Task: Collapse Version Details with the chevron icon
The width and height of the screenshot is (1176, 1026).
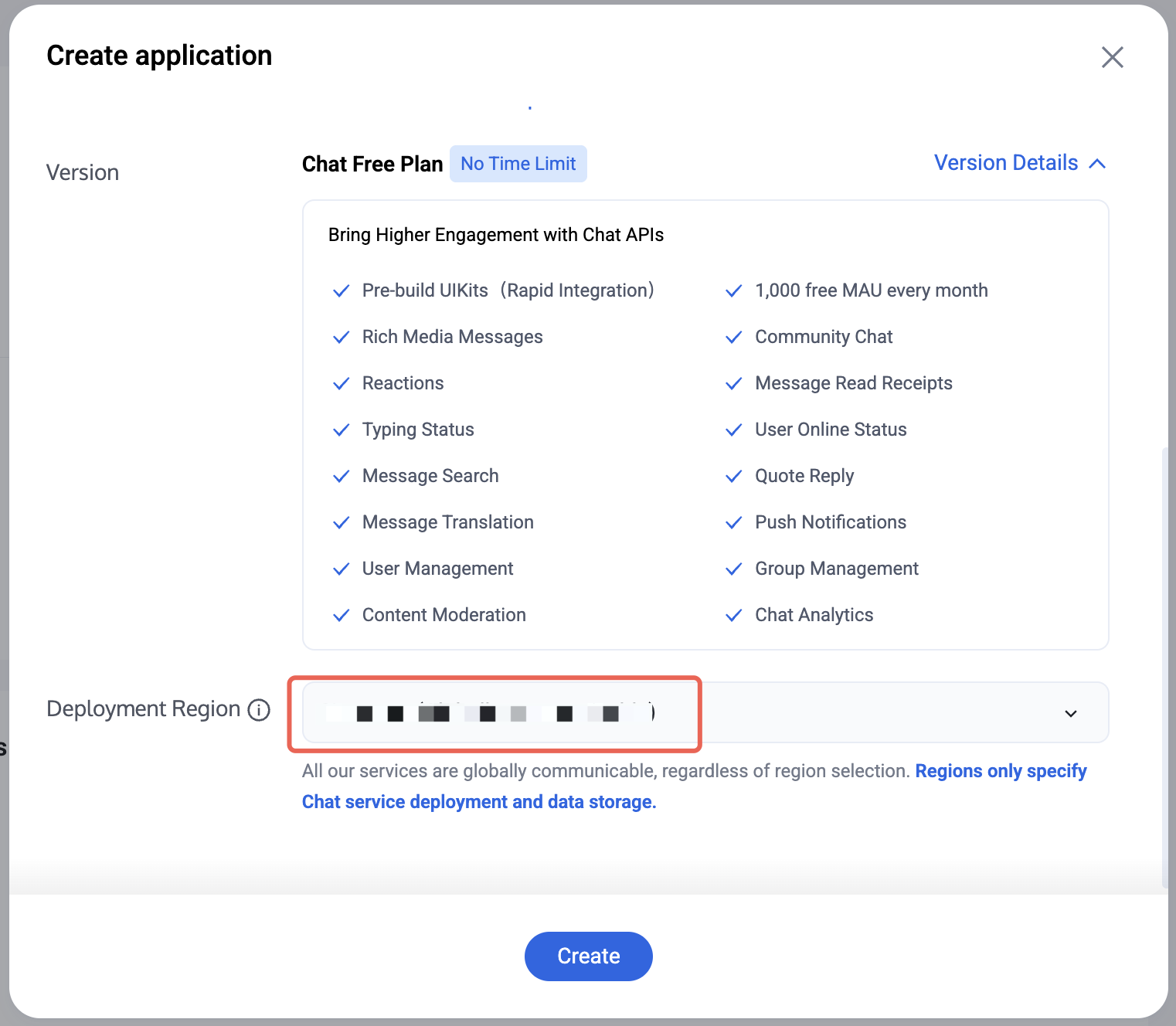Action: [1097, 164]
